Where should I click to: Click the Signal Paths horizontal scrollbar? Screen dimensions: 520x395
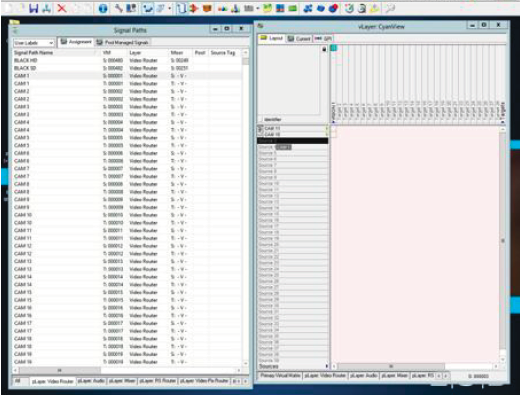coord(127,370)
